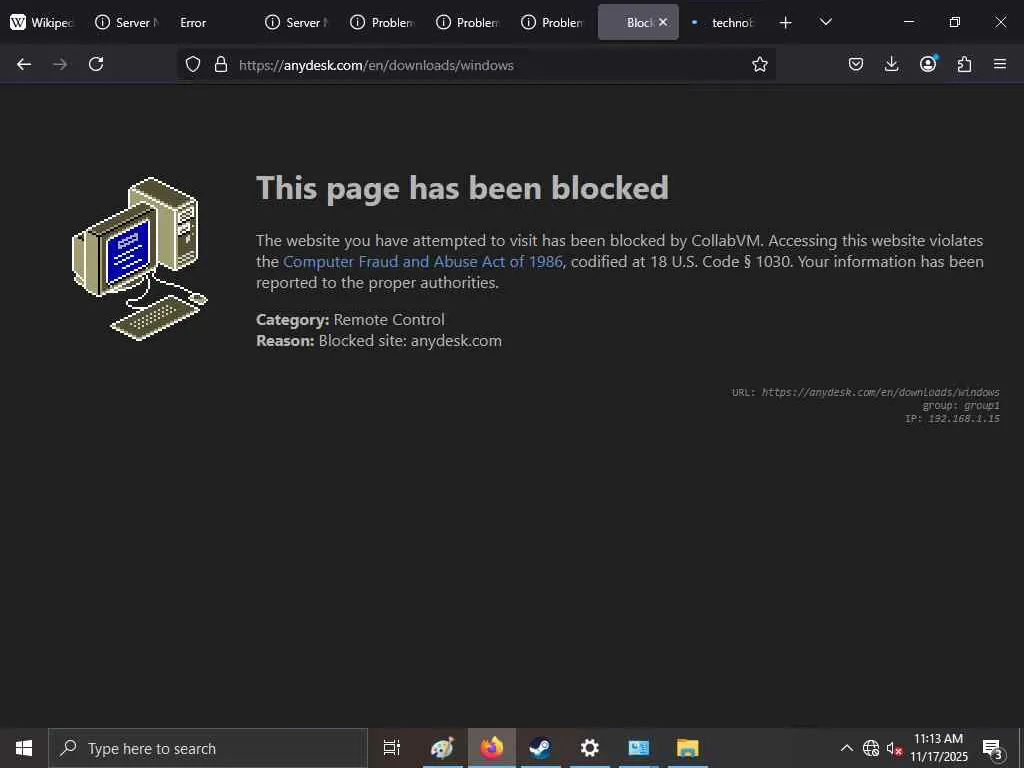Image resolution: width=1024 pixels, height=768 pixels.
Task: Open the Firefox downloads panel
Action: pos(891,64)
